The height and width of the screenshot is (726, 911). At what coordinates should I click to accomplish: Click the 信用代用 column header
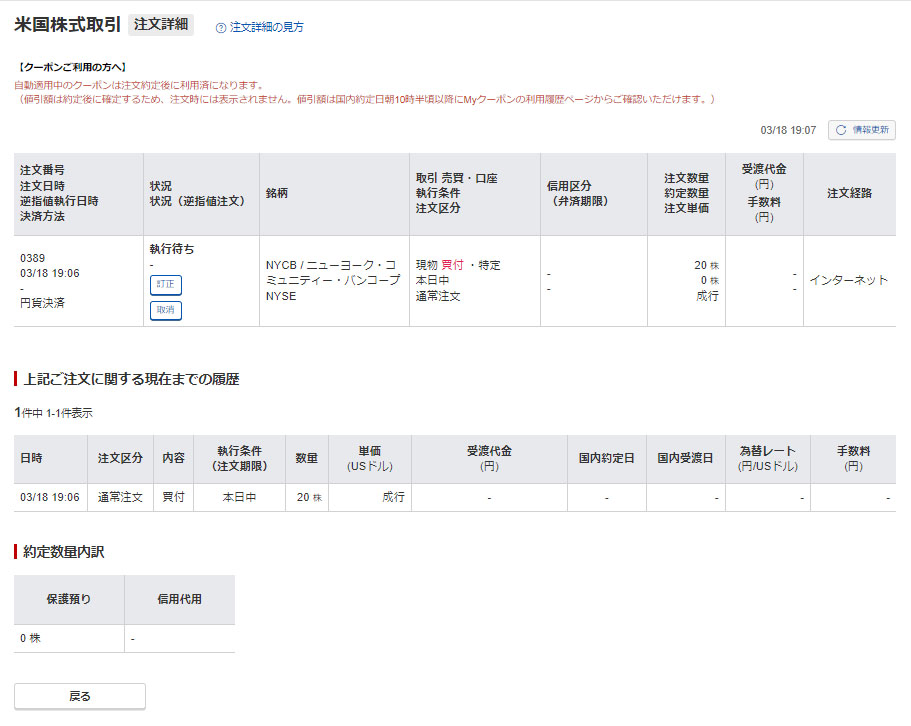(179, 599)
